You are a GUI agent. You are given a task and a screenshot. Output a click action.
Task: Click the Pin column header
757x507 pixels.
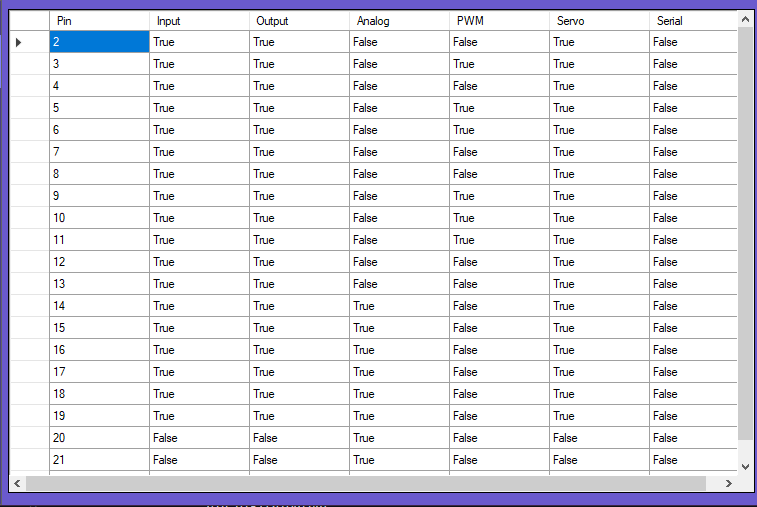coord(99,21)
